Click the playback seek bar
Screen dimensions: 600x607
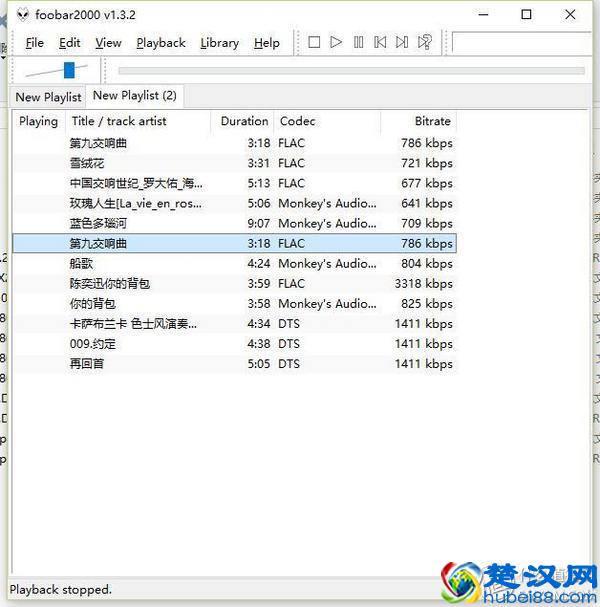coord(351,70)
